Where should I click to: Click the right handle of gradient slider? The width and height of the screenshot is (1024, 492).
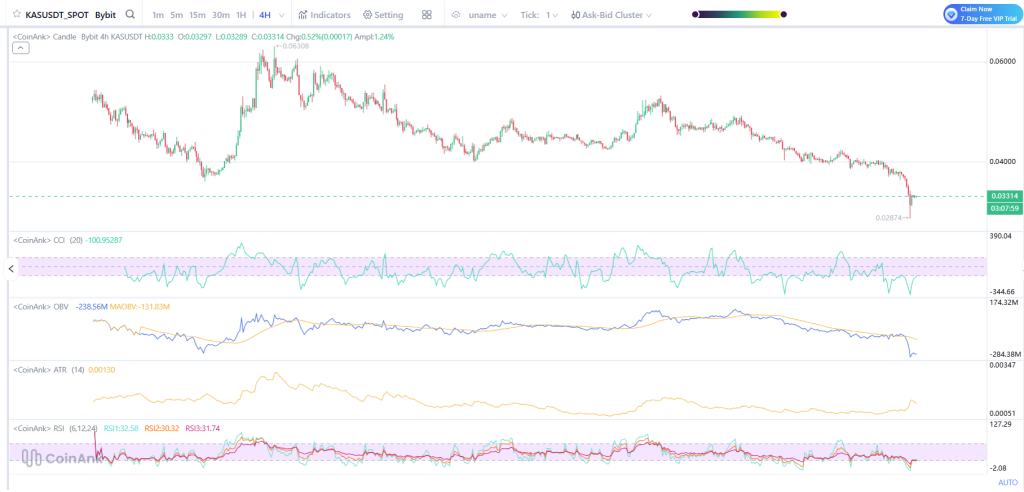(784, 14)
